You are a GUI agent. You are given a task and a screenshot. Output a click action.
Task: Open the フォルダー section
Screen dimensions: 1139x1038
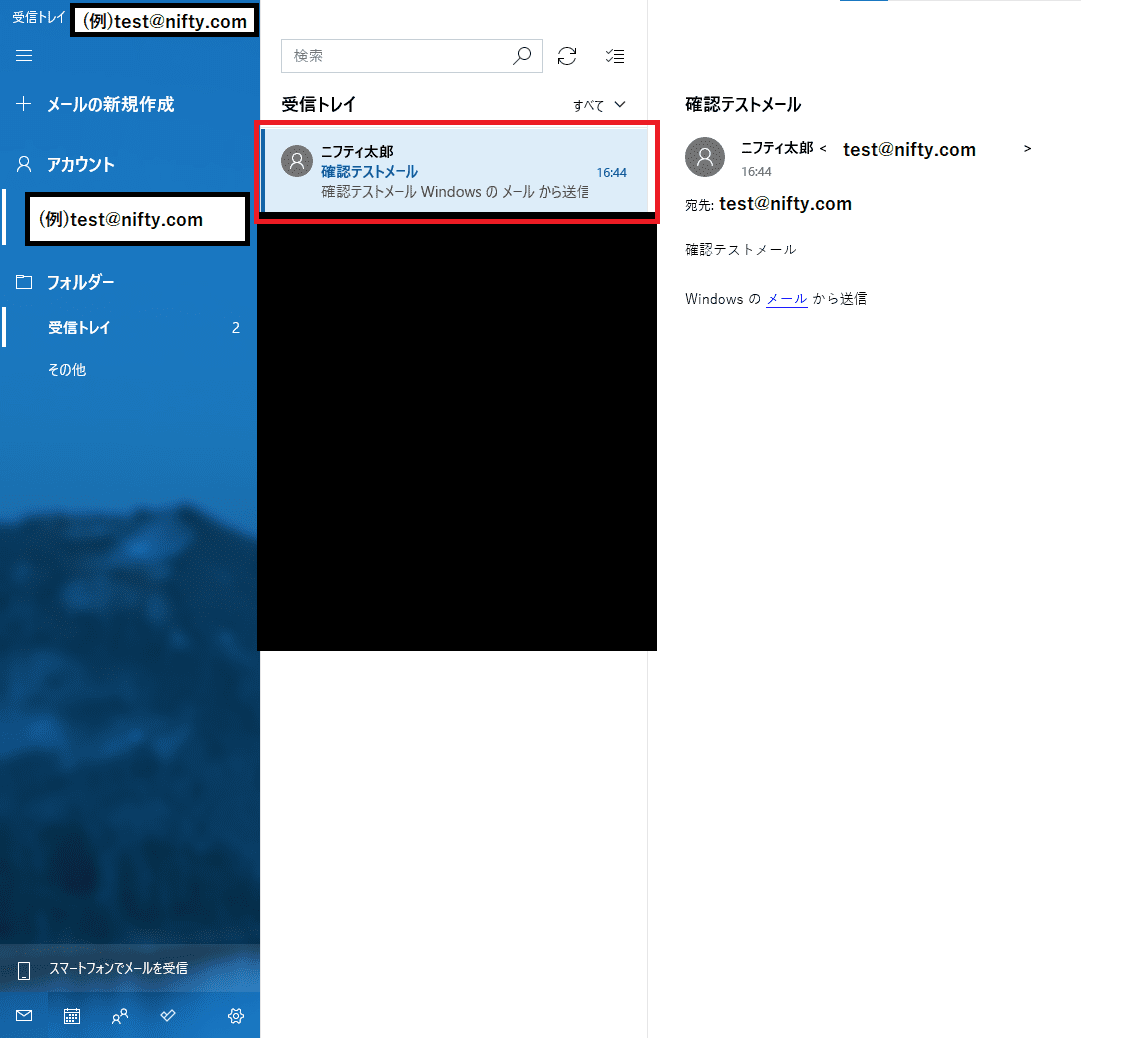(80, 283)
